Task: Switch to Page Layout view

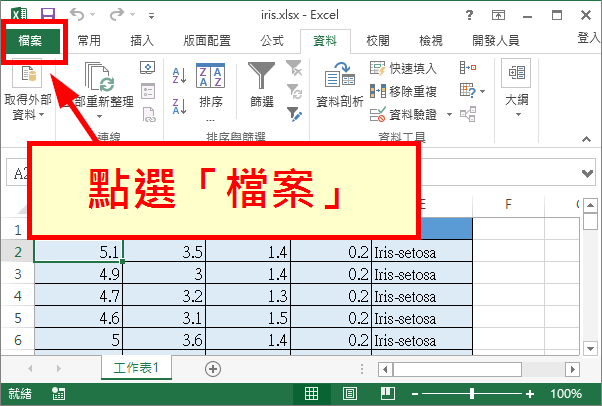Action: 349,394
